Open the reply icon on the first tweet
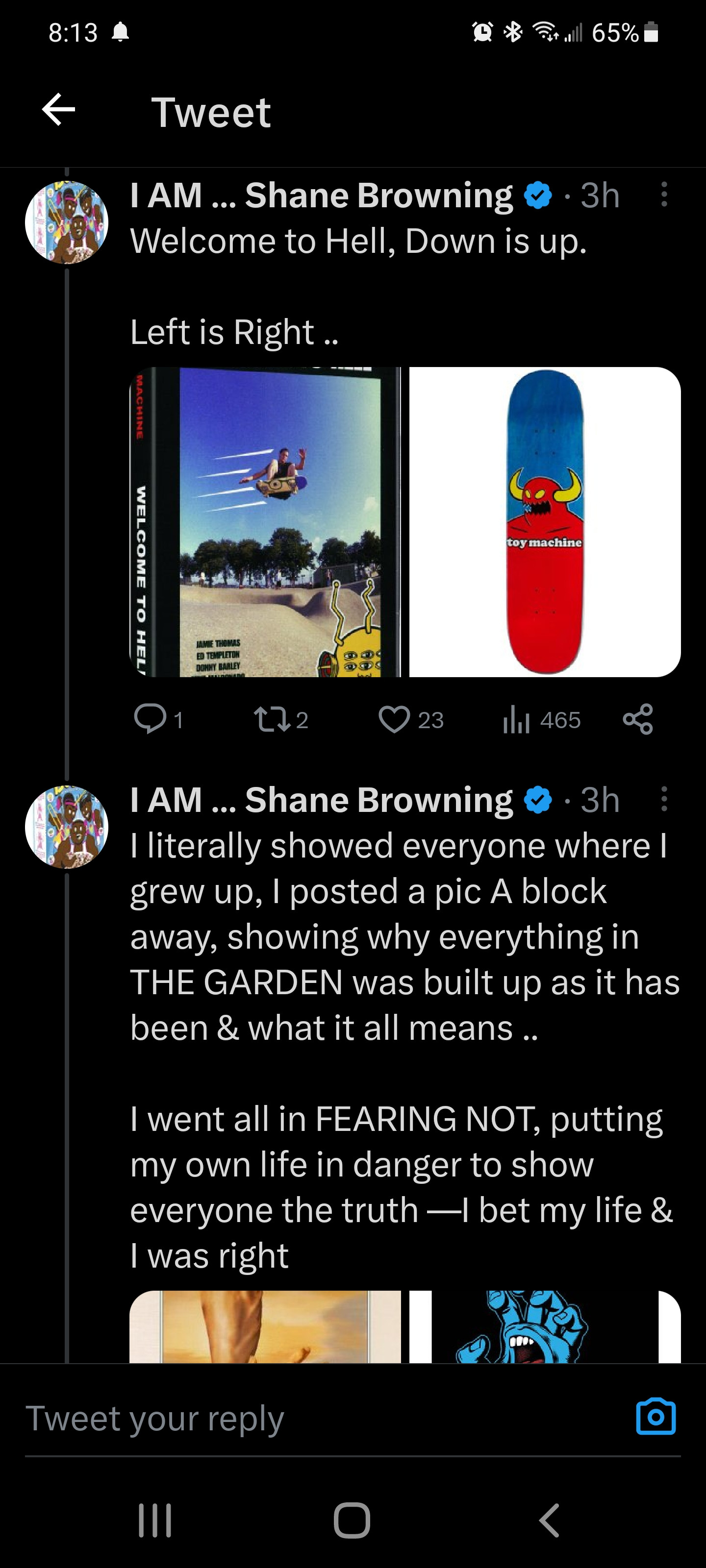This screenshot has height=1568, width=706. 150,719
